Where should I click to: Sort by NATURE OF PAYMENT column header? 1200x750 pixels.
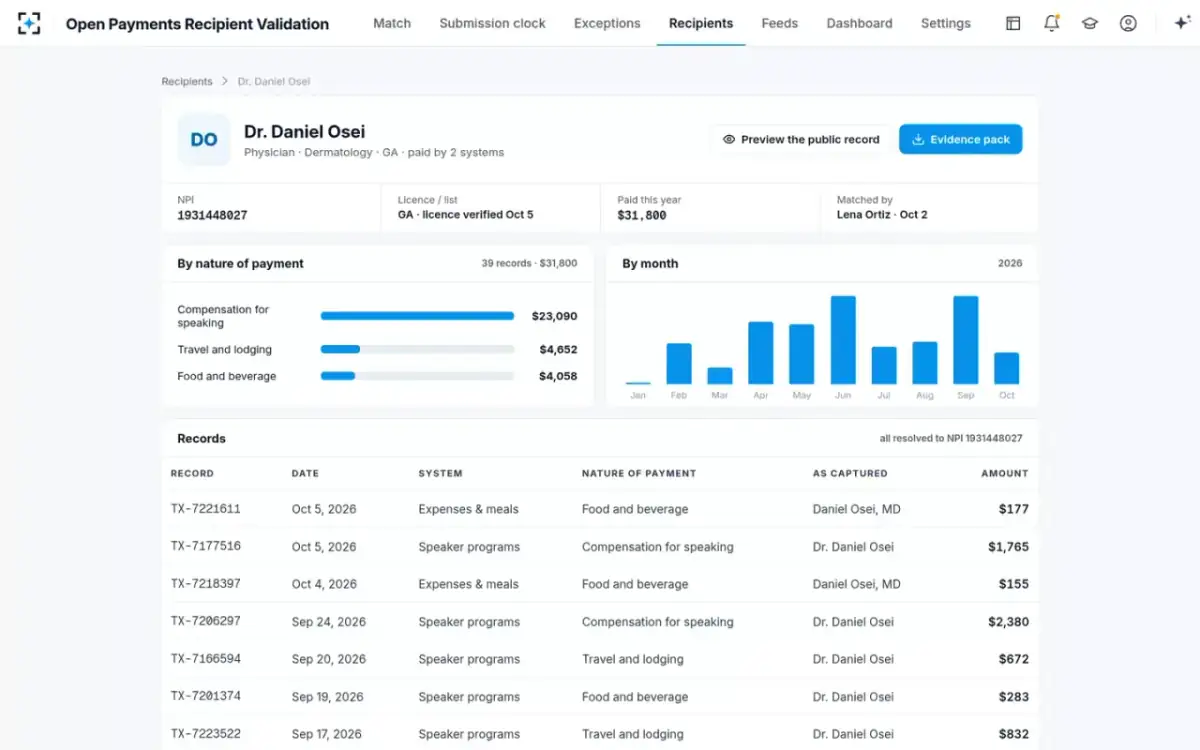(x=639, y=473)
